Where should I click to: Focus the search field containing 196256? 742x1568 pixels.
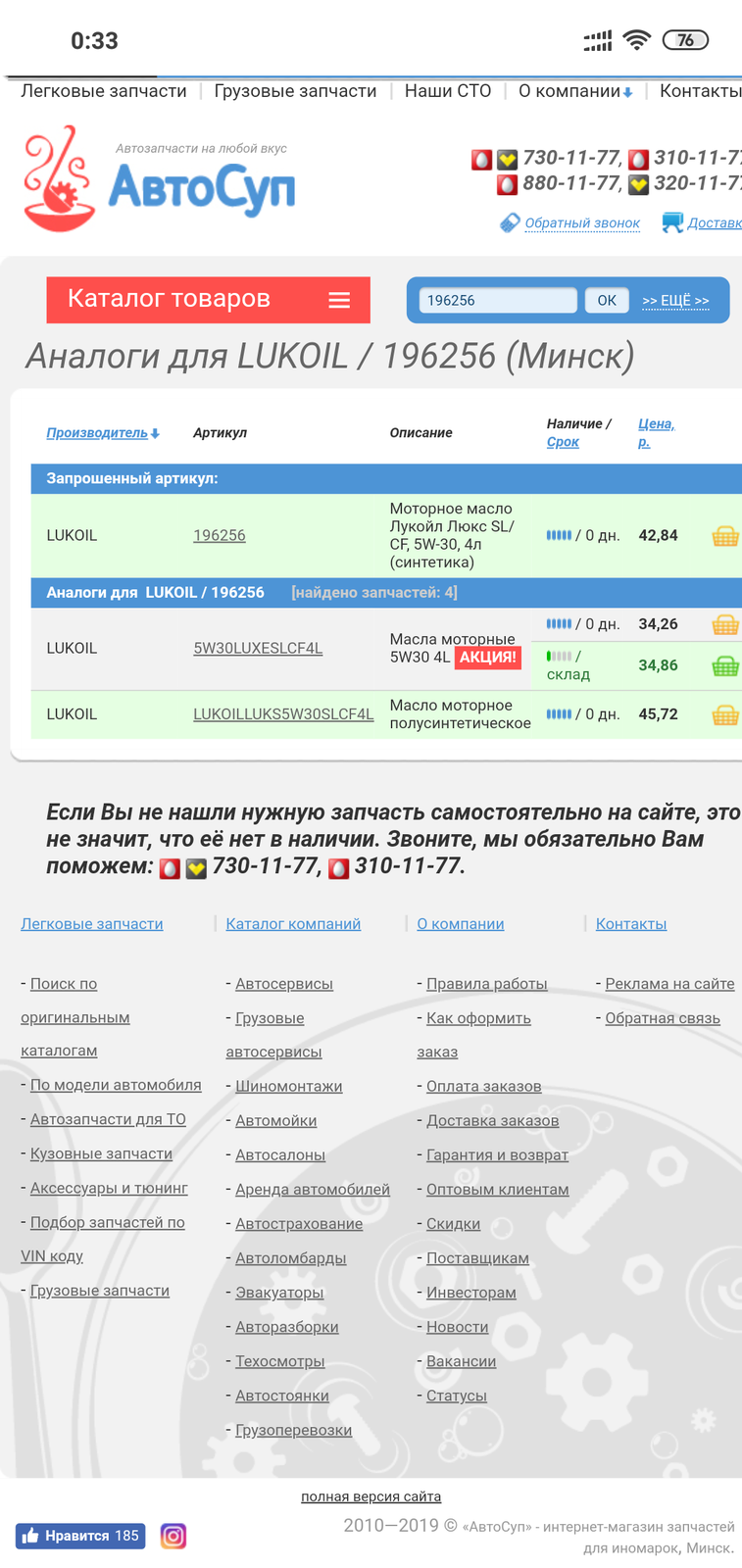[498, 300]
